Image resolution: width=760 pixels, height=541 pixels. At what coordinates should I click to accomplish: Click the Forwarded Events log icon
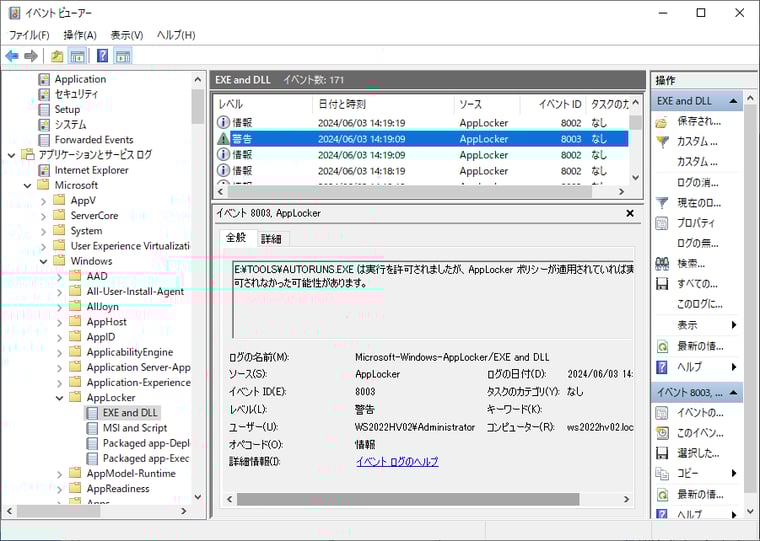pyautogui.click(x=44, y=140)
